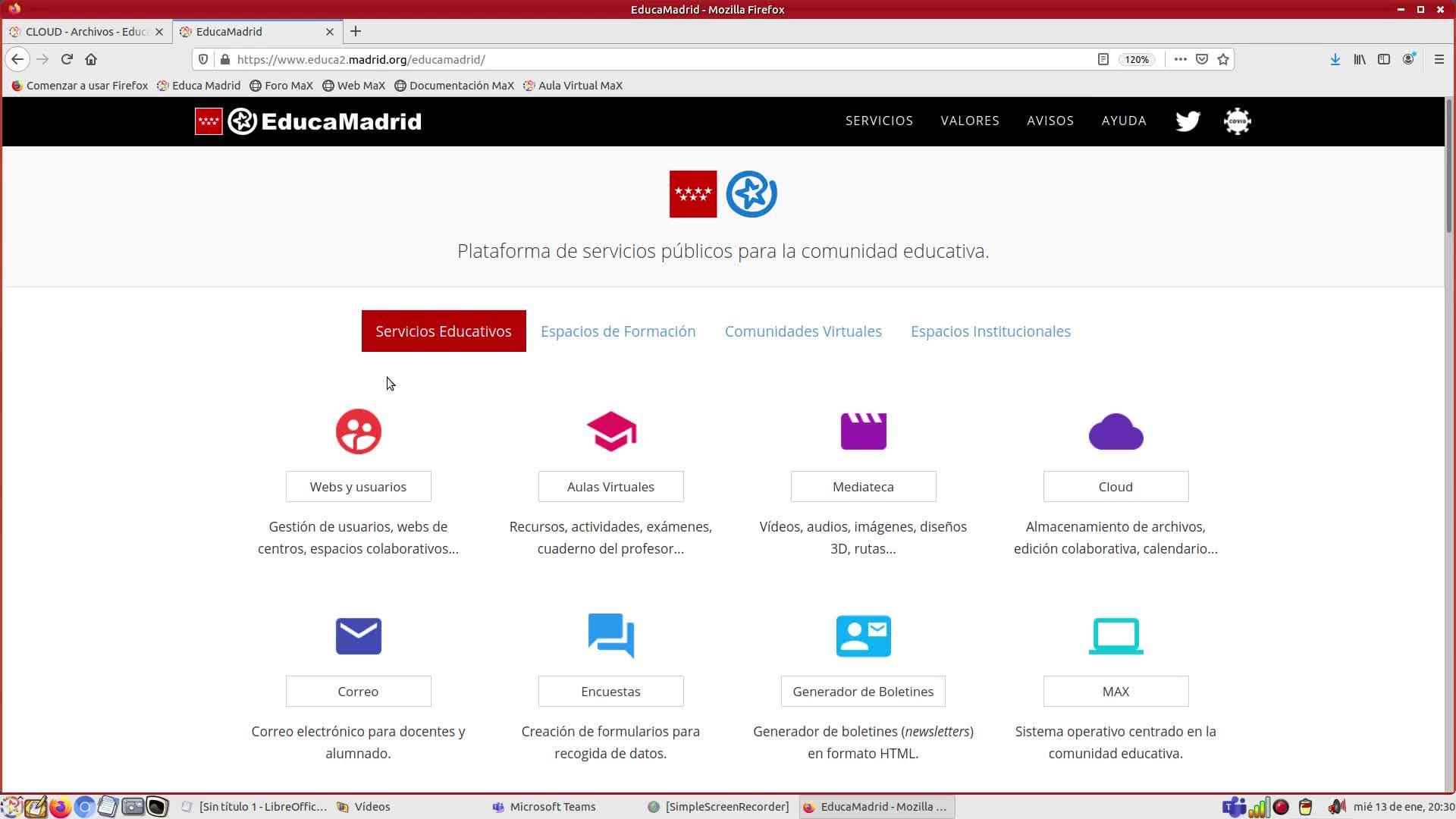Click the Webs y usuarios button
The width and height of the screenshot is (1456, 819).
358,487
